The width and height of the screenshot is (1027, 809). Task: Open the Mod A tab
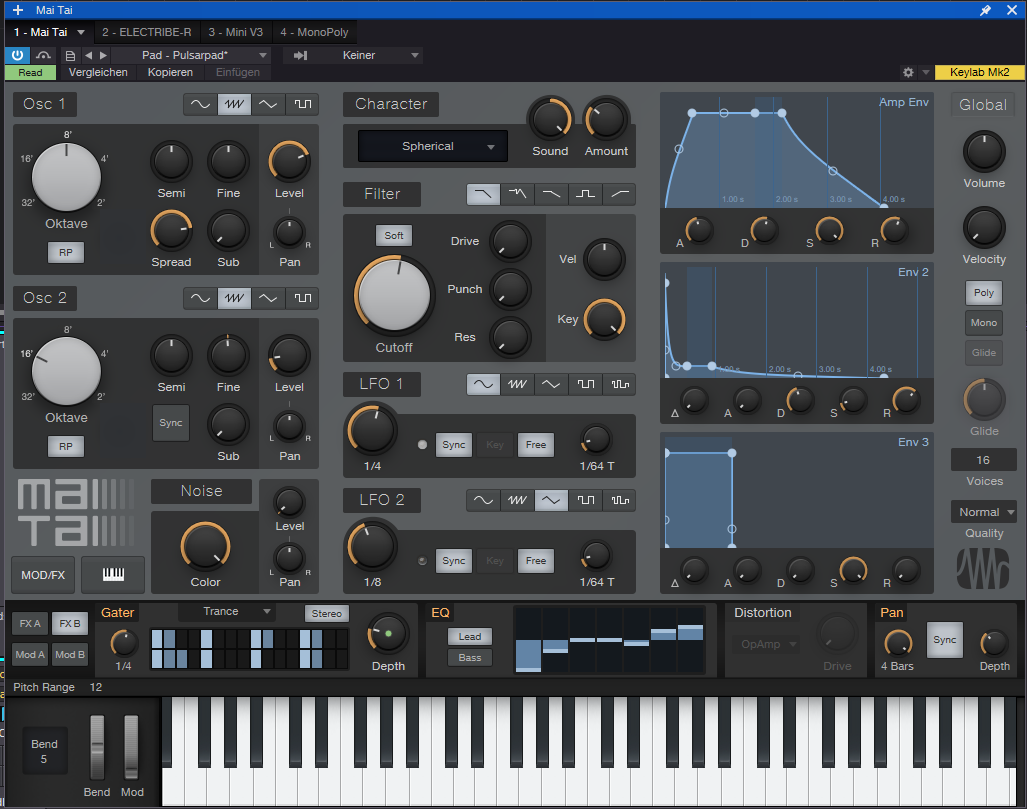click(30, 654)
